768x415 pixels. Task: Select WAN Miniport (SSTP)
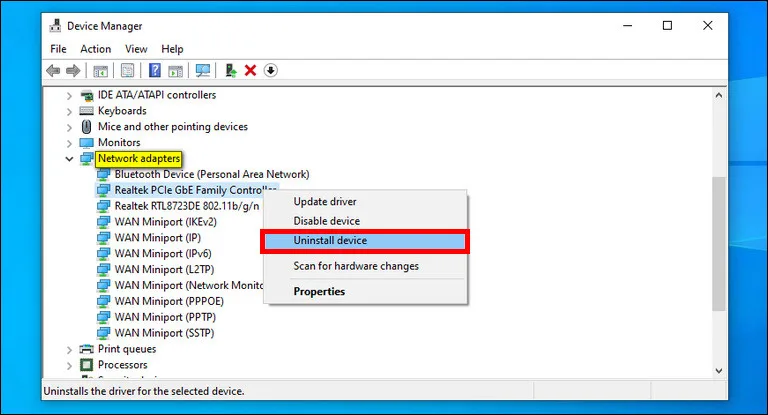165,333
